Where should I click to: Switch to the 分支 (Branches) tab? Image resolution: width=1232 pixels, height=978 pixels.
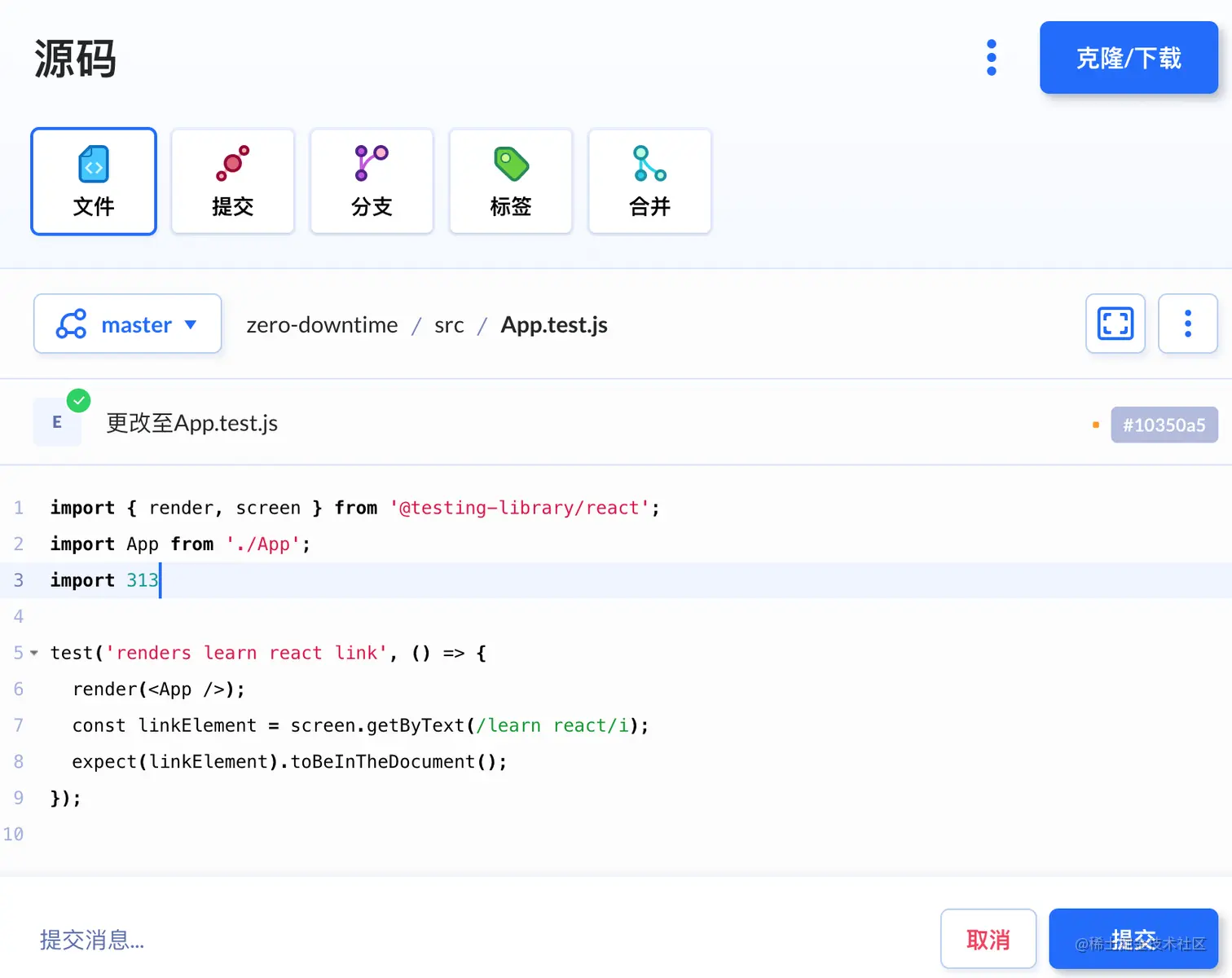pos(372,181)
